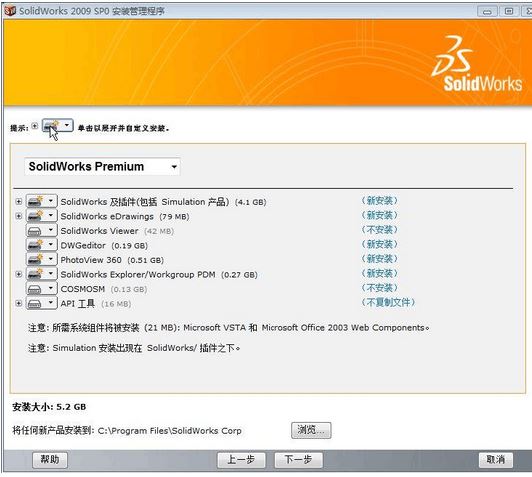532x477 pixels.
Task: Click the Simulation 安装 note text
Action: tap(134, 348)
